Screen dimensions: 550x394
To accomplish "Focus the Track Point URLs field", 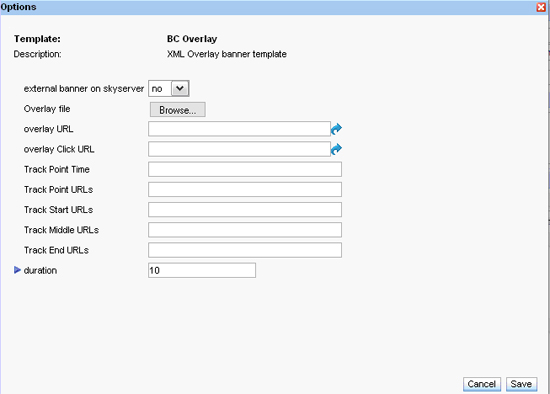I will (x=245, y=189).
